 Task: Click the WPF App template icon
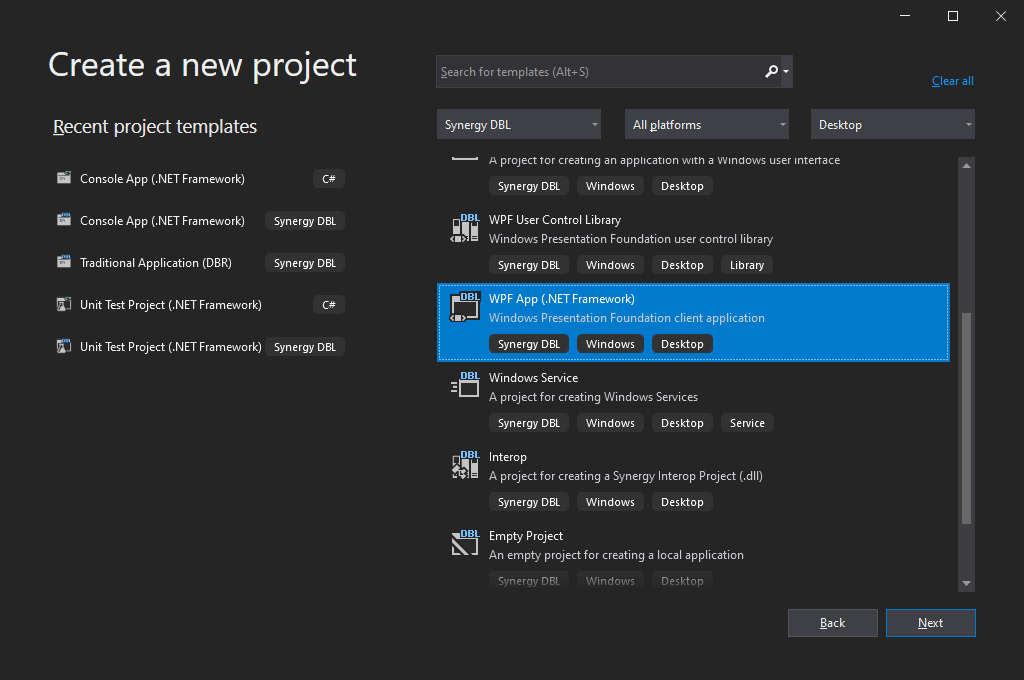point(465,308)
